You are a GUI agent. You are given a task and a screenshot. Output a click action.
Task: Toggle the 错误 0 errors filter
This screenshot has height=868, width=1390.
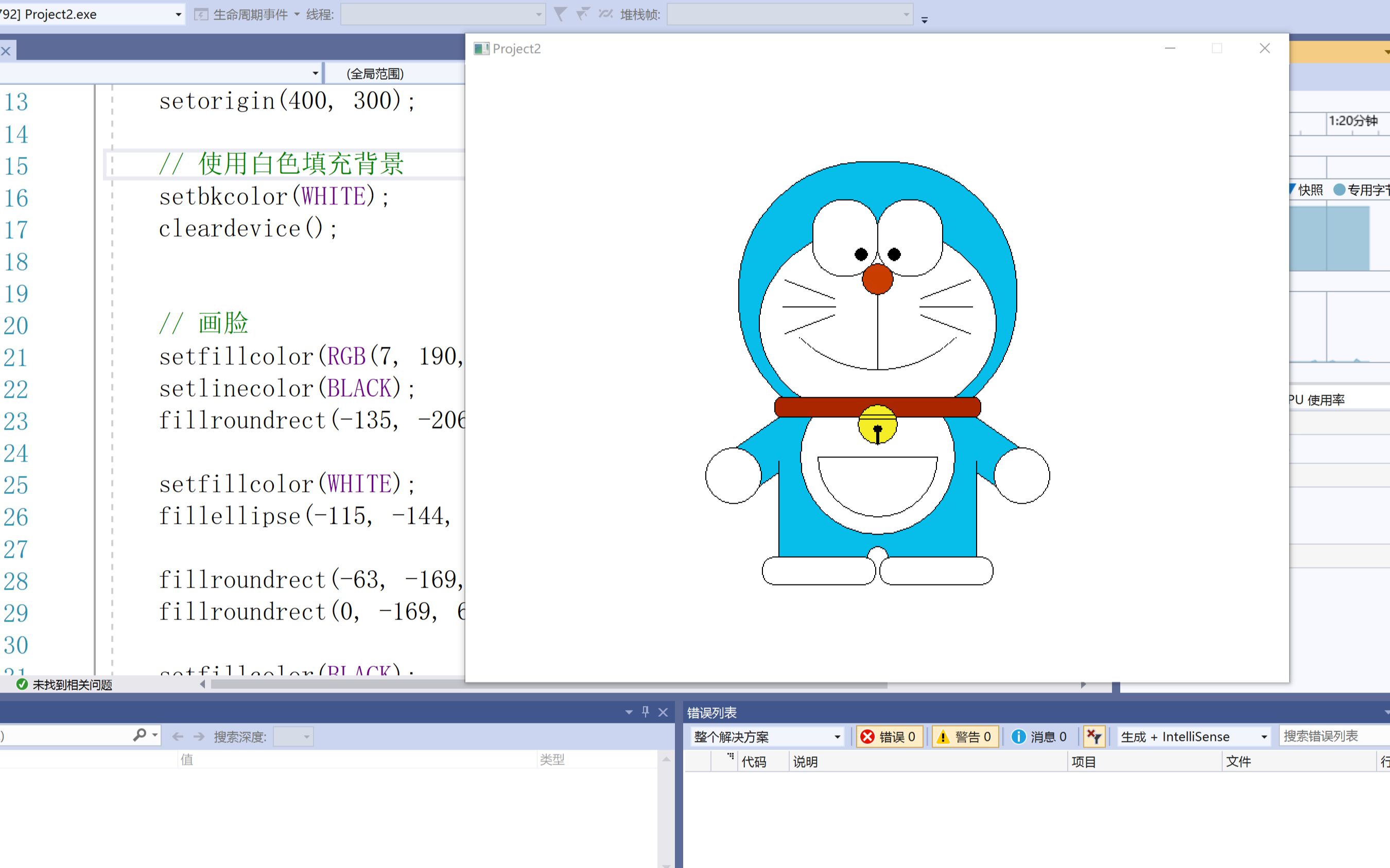[x=889, y=736]
